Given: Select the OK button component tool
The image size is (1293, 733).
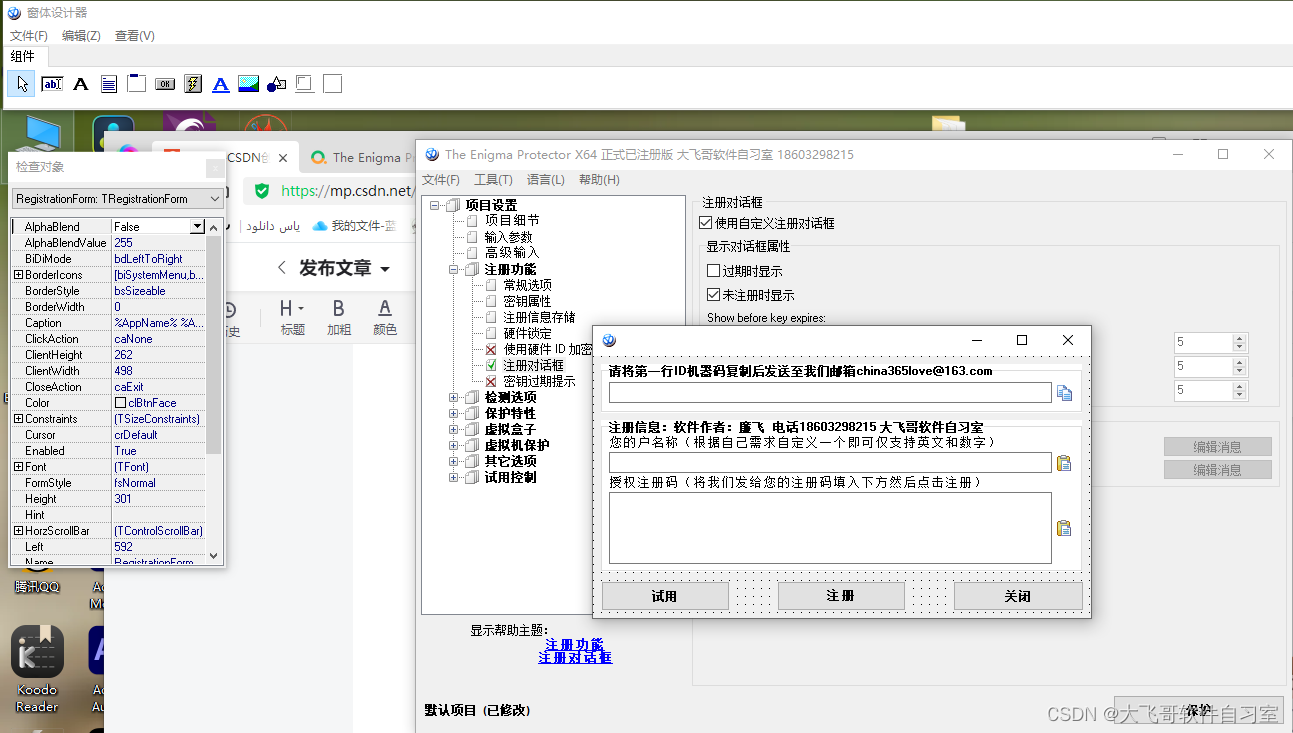Looking at the screenshot, I should pyautogui.click(x=164, y=83).
